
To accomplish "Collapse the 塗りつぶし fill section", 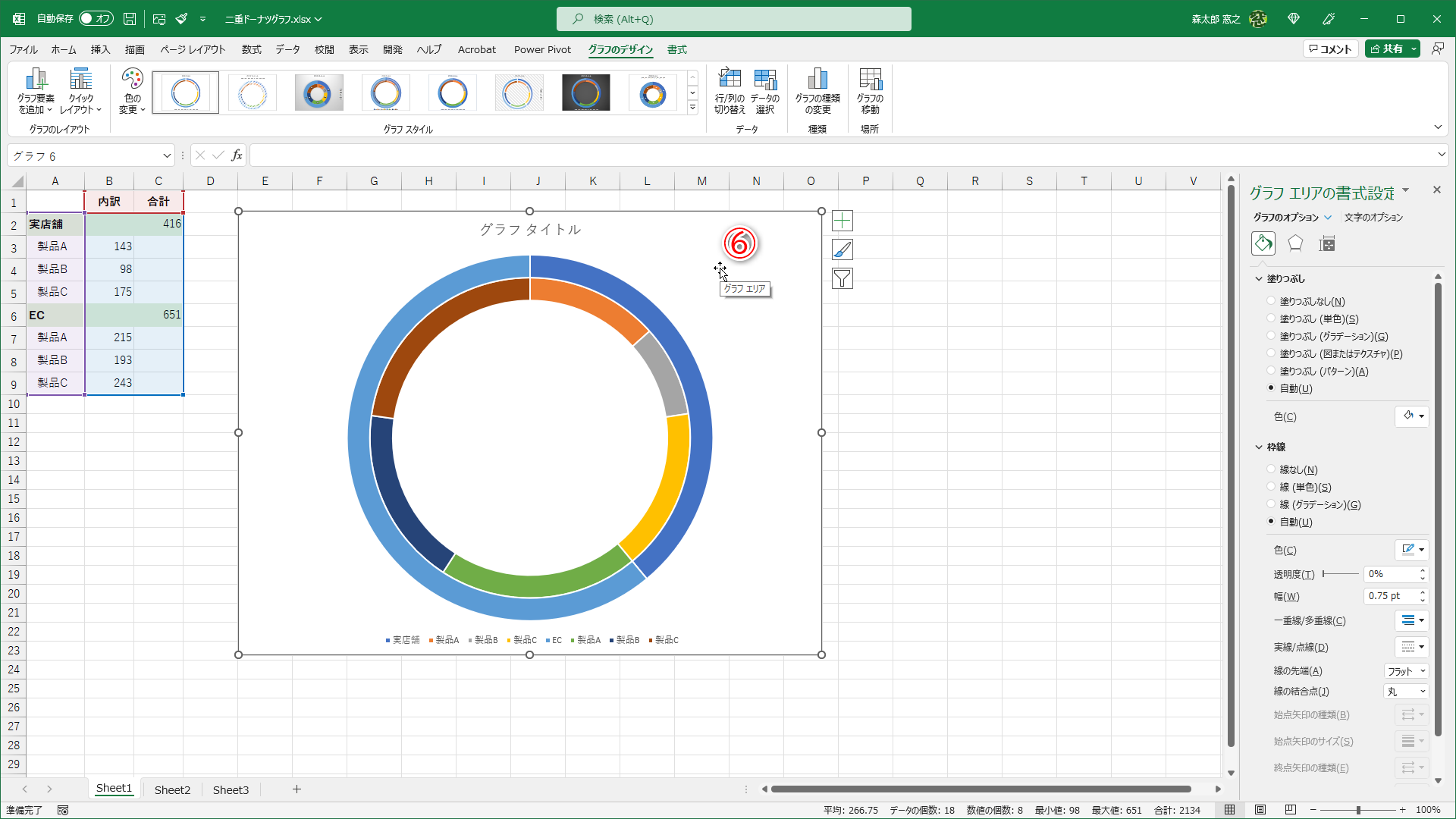I will coord(1259,278).
